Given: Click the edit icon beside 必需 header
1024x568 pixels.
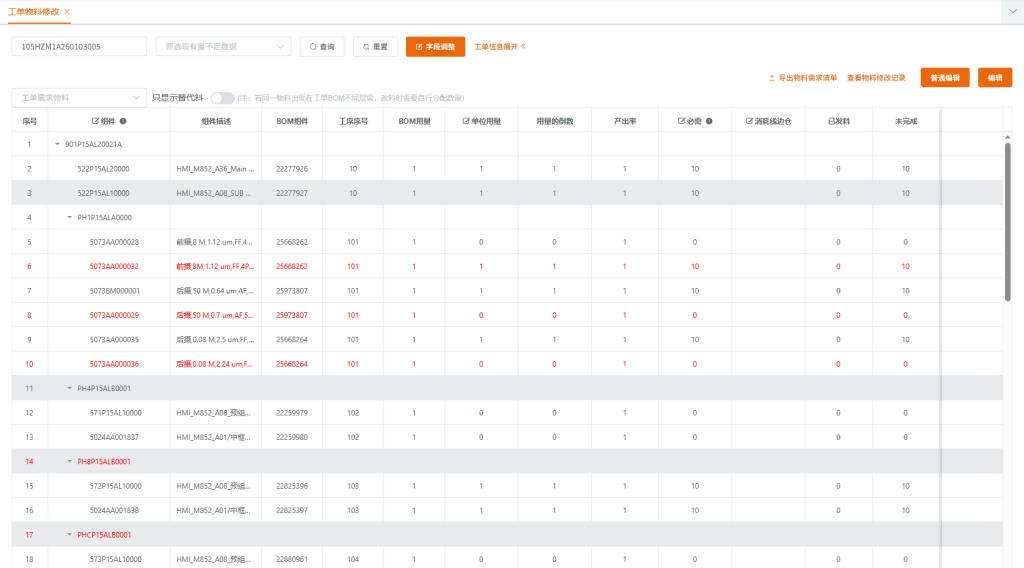Looking at the screenshot, I should 681,121.
